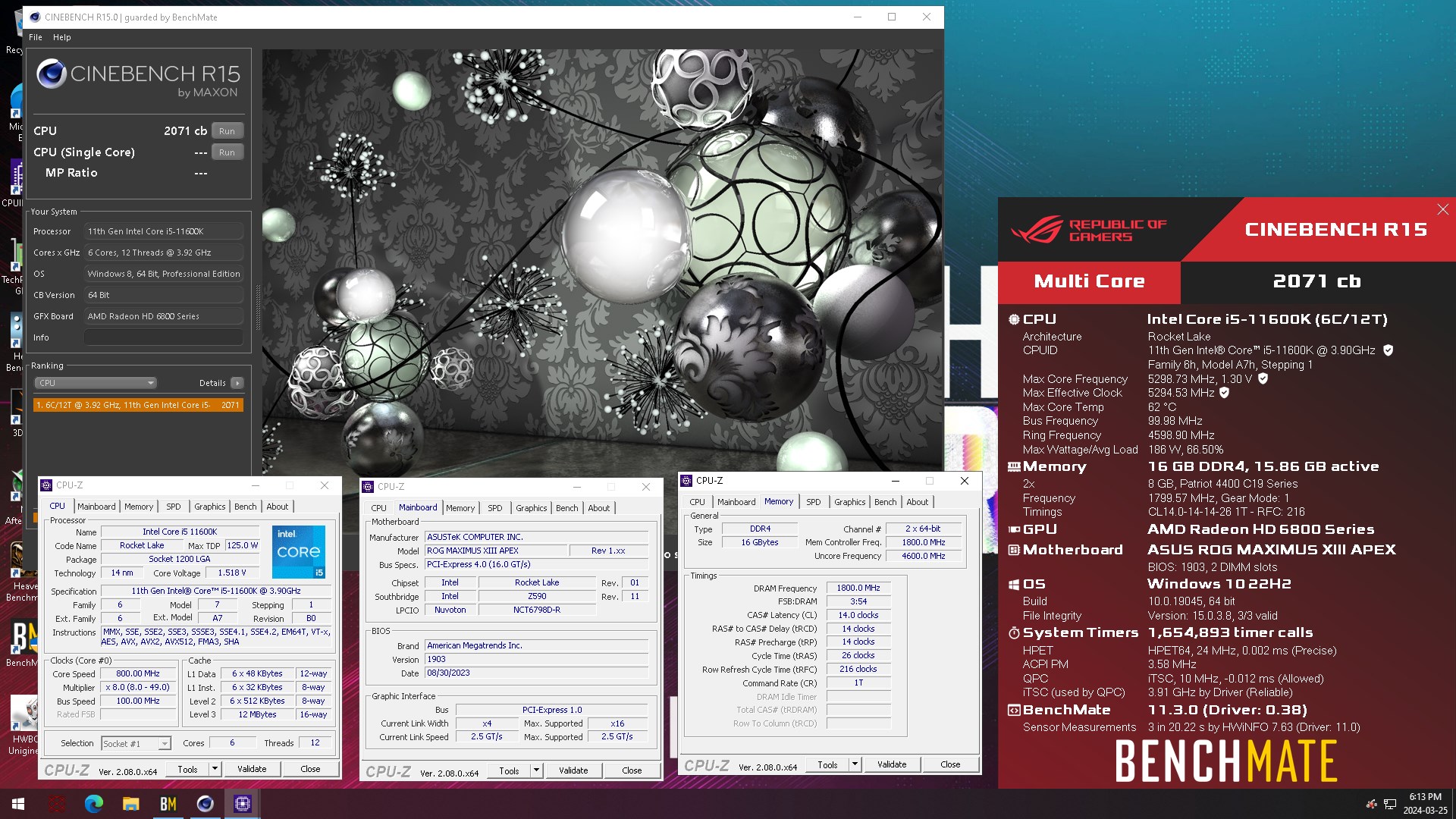Click the Model ROG MAXIMUS XIII APEX field
Screen dimensions: 1456x819
[x=495, y=551]
